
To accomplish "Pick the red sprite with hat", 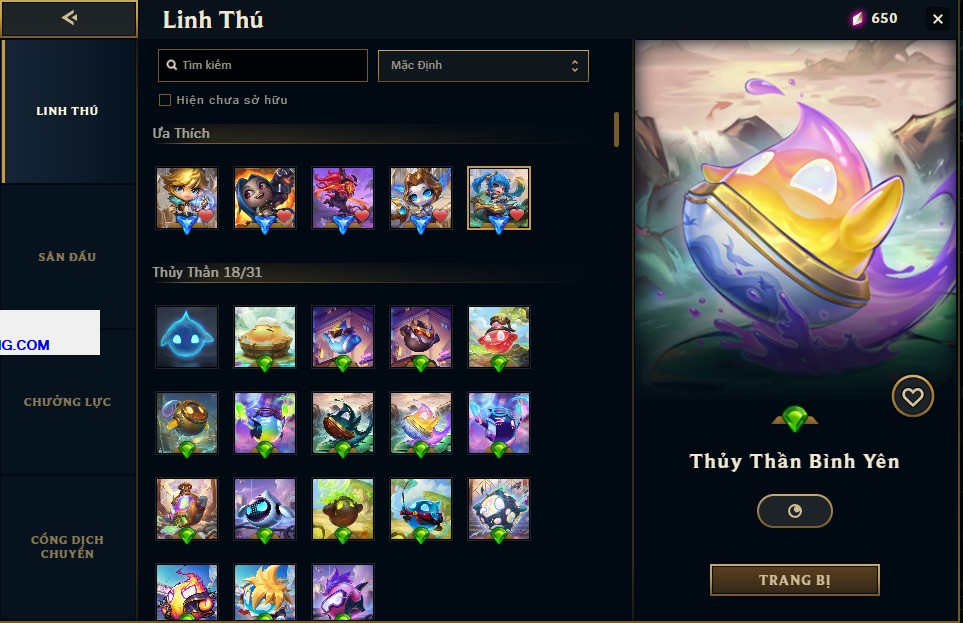I will tap(499, 337).
